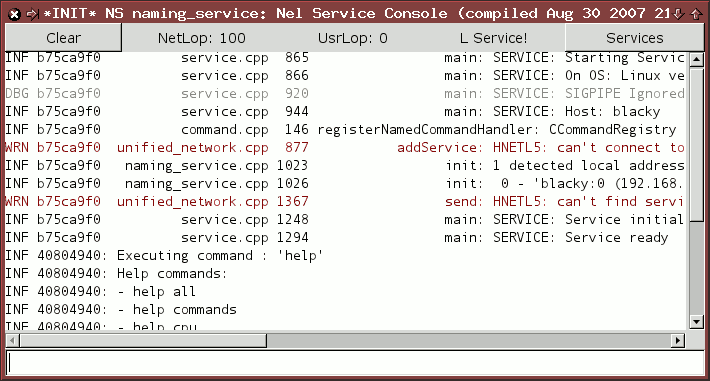
Task: Click the horizontal scrollbar right arrow
Action: (x=678, y=340)
